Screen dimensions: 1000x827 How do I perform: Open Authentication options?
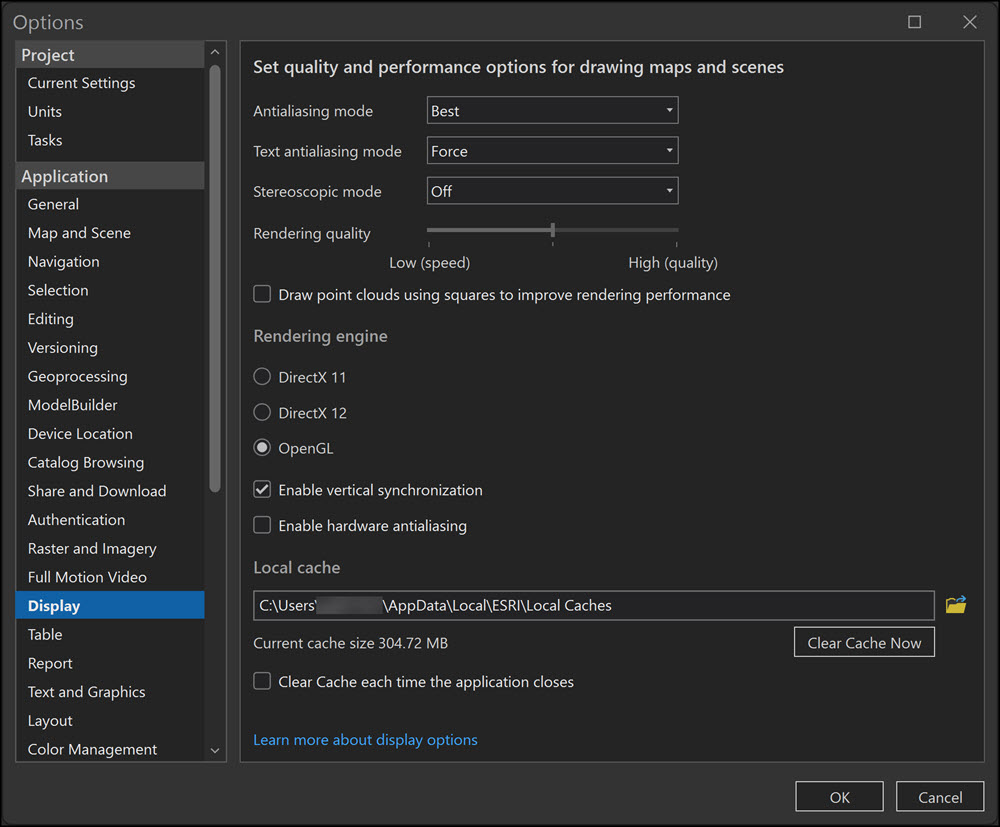coord(76,520)
